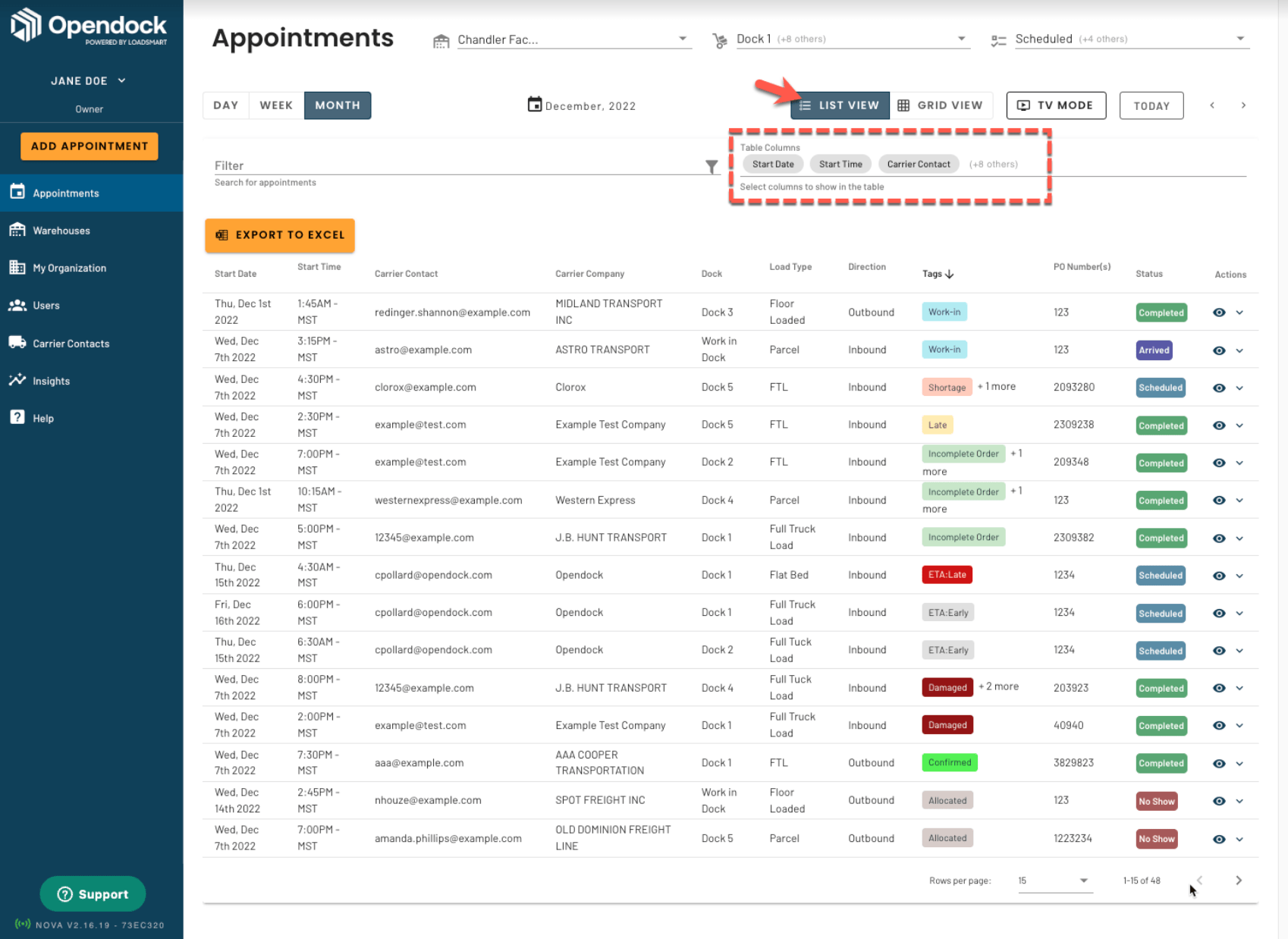
Task: Switch to WEEK view
Action: click(x=276, y=105)
